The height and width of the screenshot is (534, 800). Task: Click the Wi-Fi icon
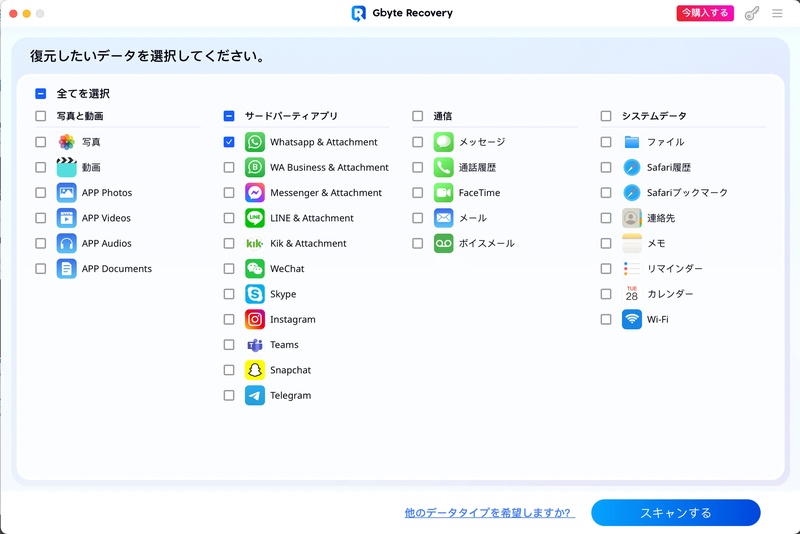click(632, 319)
